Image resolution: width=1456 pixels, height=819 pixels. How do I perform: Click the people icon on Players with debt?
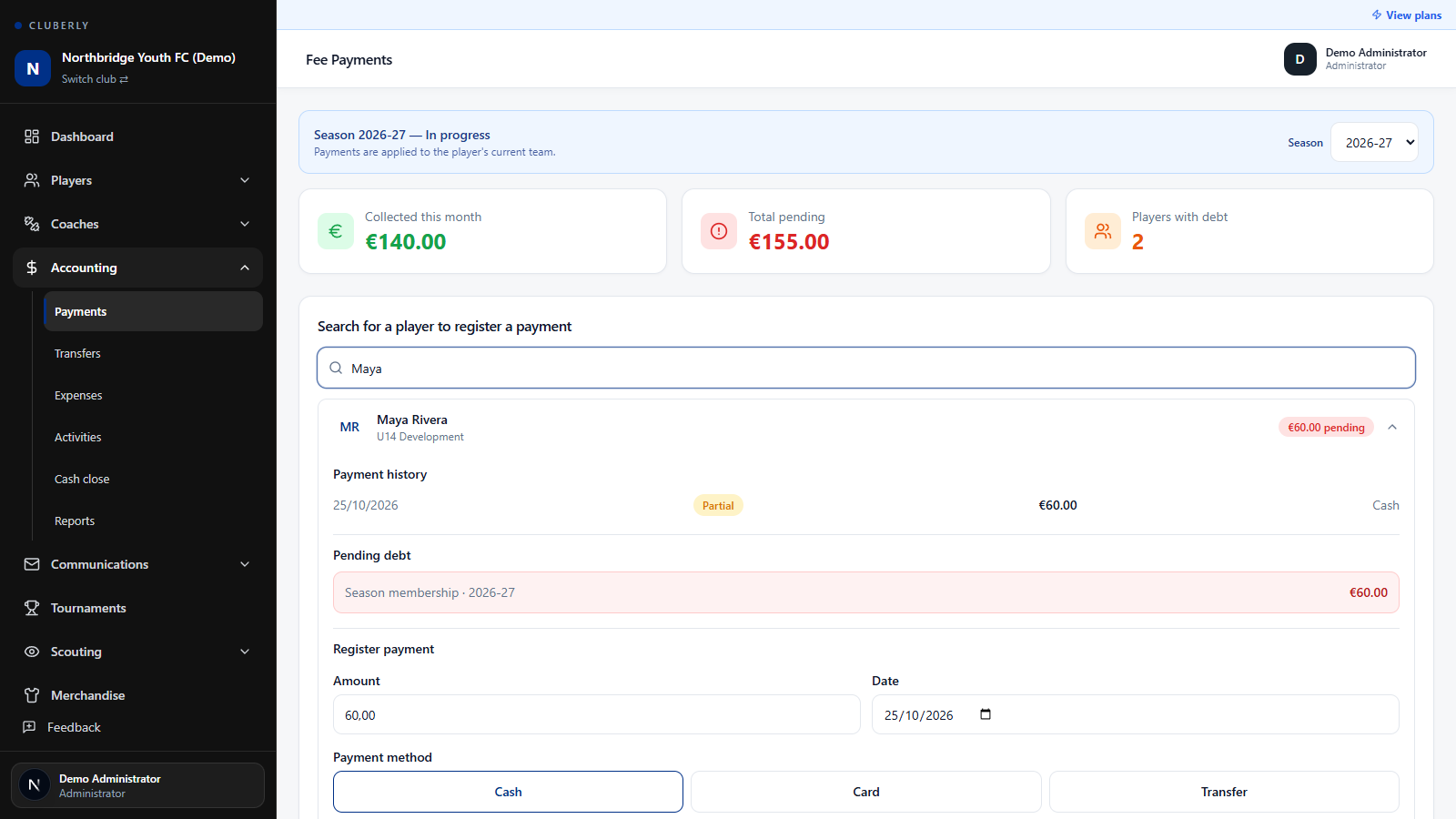(x=1103, y=231)
